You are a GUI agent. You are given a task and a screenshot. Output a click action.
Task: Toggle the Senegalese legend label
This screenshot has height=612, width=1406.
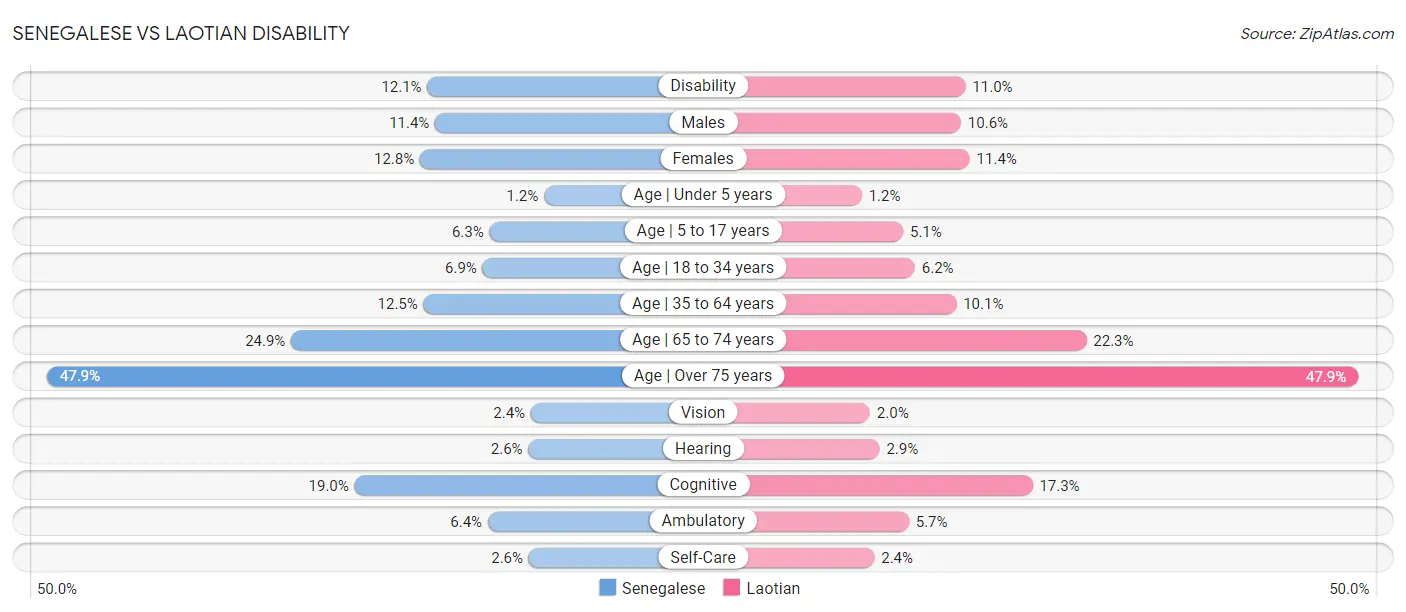[x=663, y=588]
